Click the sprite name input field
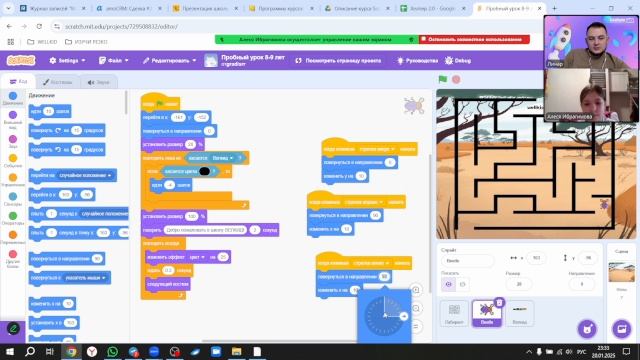This screenshot has height=360, width=640. tap(467, 260)
